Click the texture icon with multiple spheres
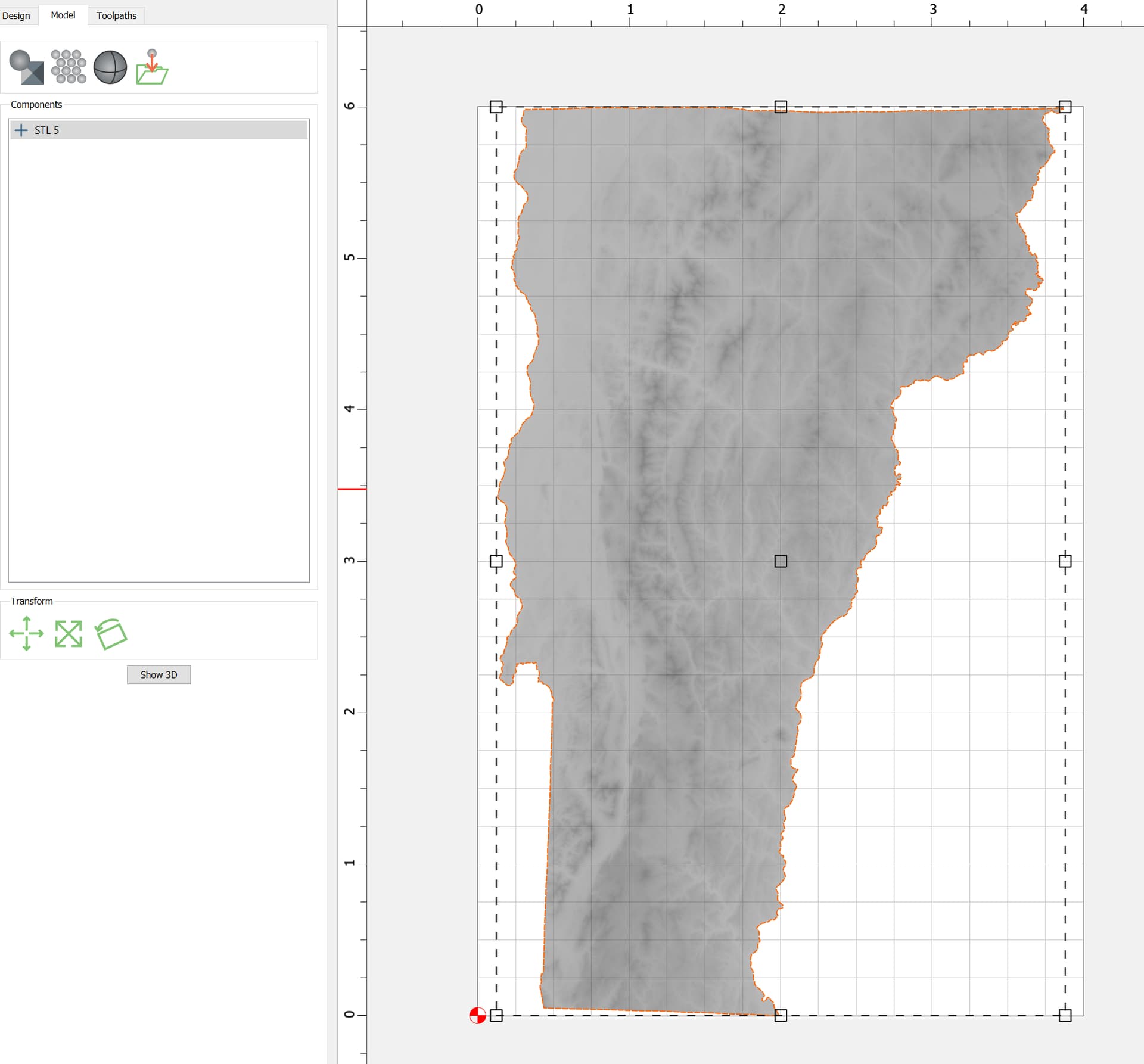1144x1064 pixels. (x=69, y=67)
